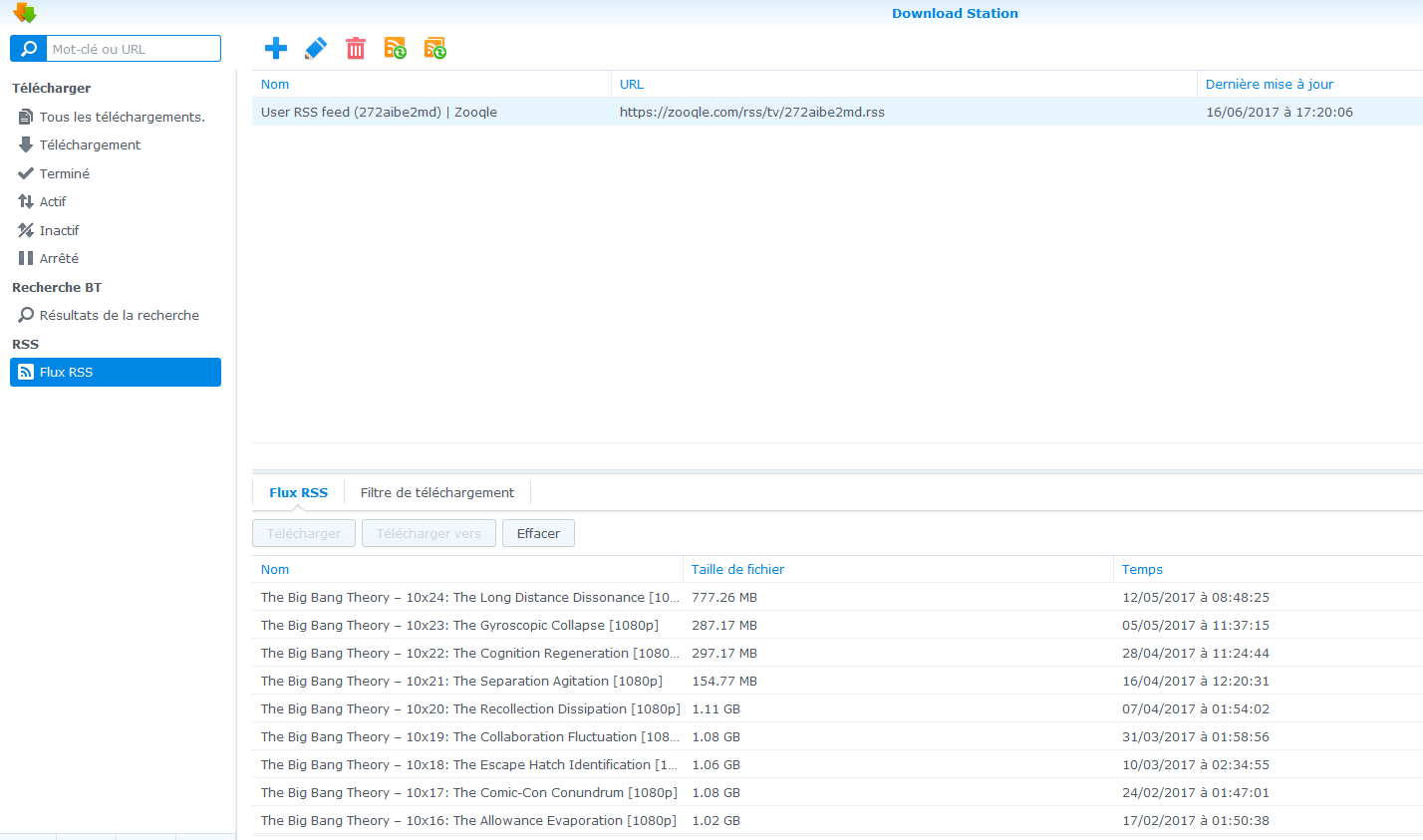
Task: Switch to Filtre de téléchargement tab
Action: (436, 492)
